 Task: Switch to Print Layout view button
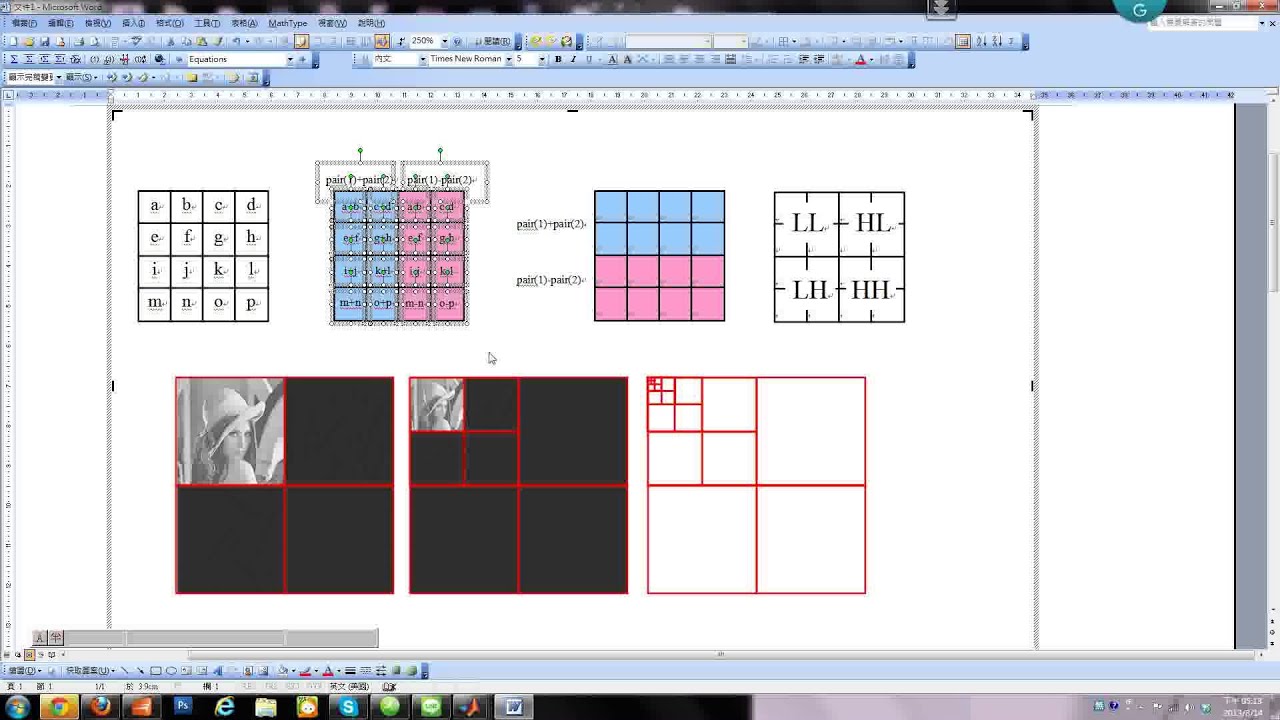tap(31, 655)
